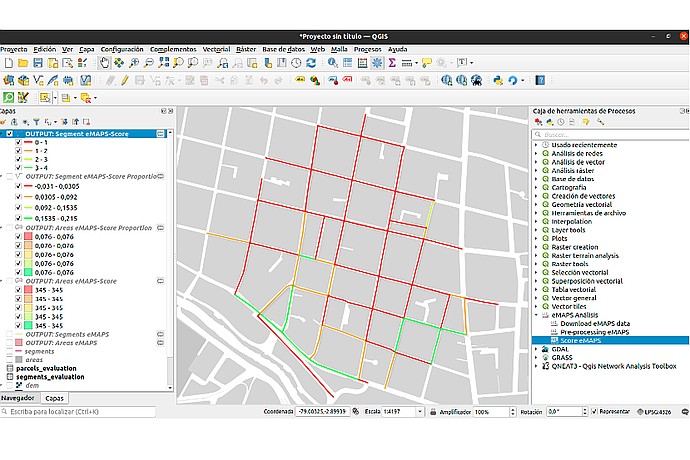Save the project with the floppy disk icon
Screen dimensions: 690x460
coord(38,63)
